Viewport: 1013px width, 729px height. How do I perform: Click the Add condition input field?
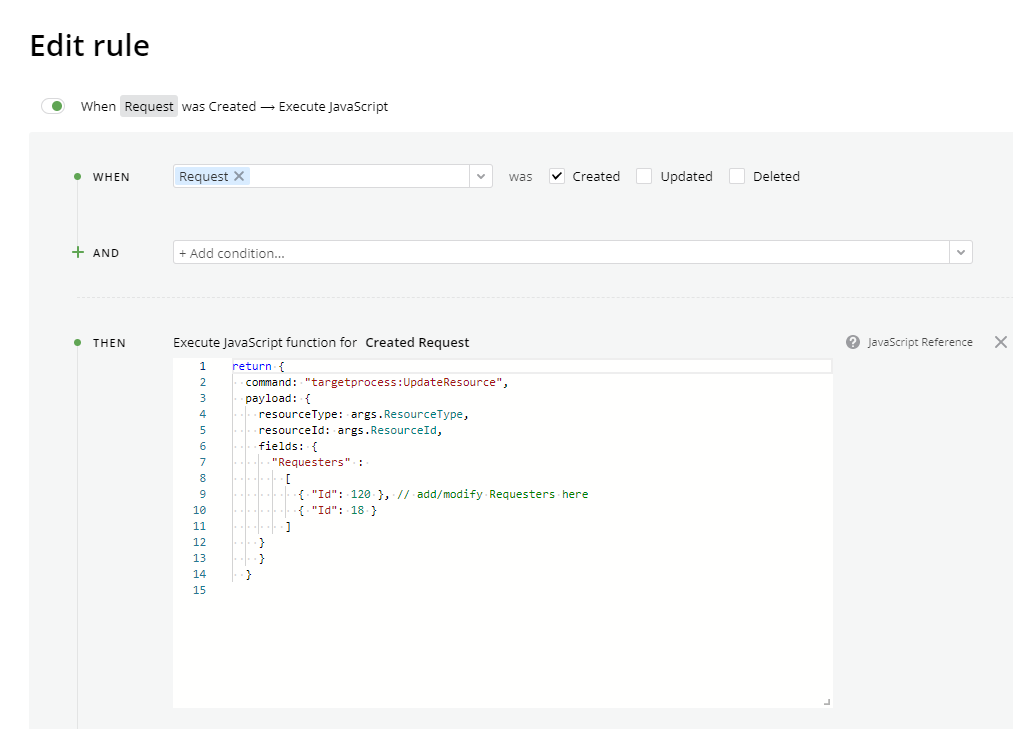(560, 253)
